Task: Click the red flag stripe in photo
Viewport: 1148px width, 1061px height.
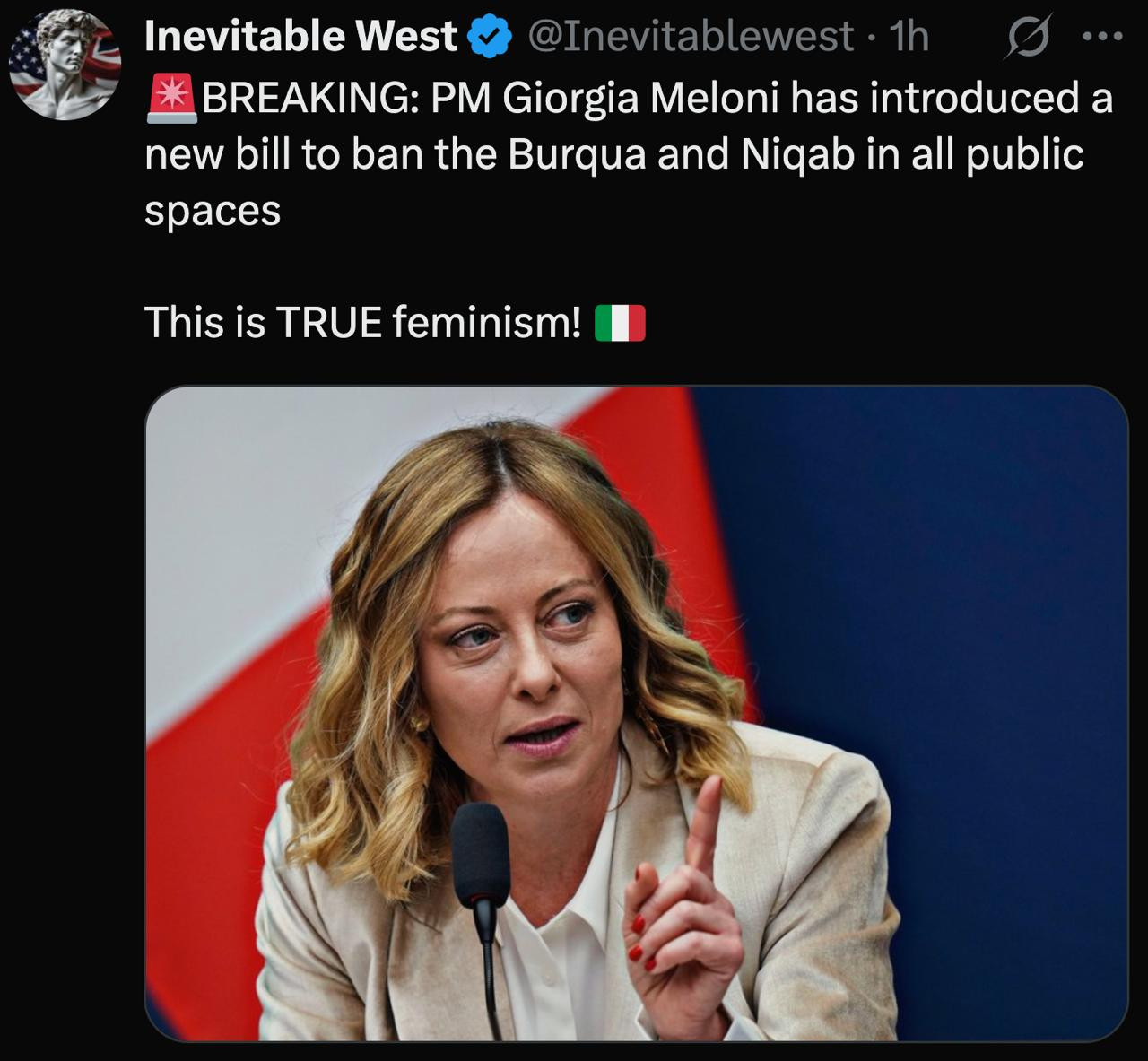Action: click(206, 807)
